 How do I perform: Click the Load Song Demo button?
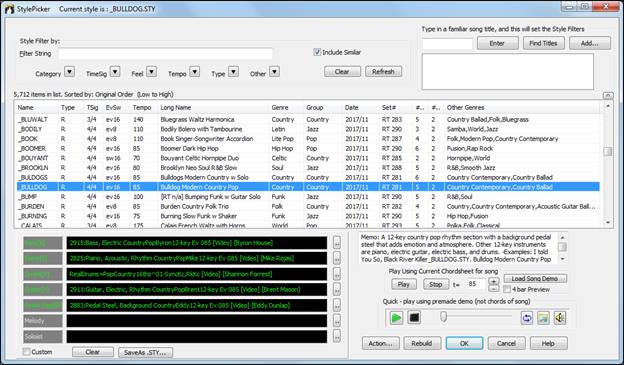pos(535,278)
